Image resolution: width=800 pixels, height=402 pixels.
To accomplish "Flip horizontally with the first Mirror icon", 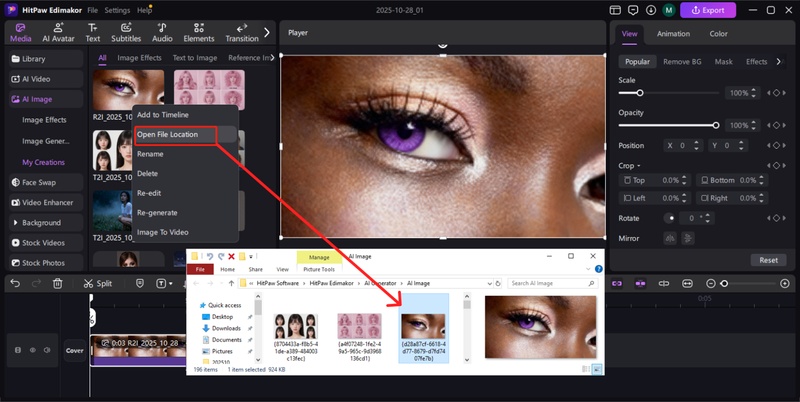I will click(x=670, y=238).
